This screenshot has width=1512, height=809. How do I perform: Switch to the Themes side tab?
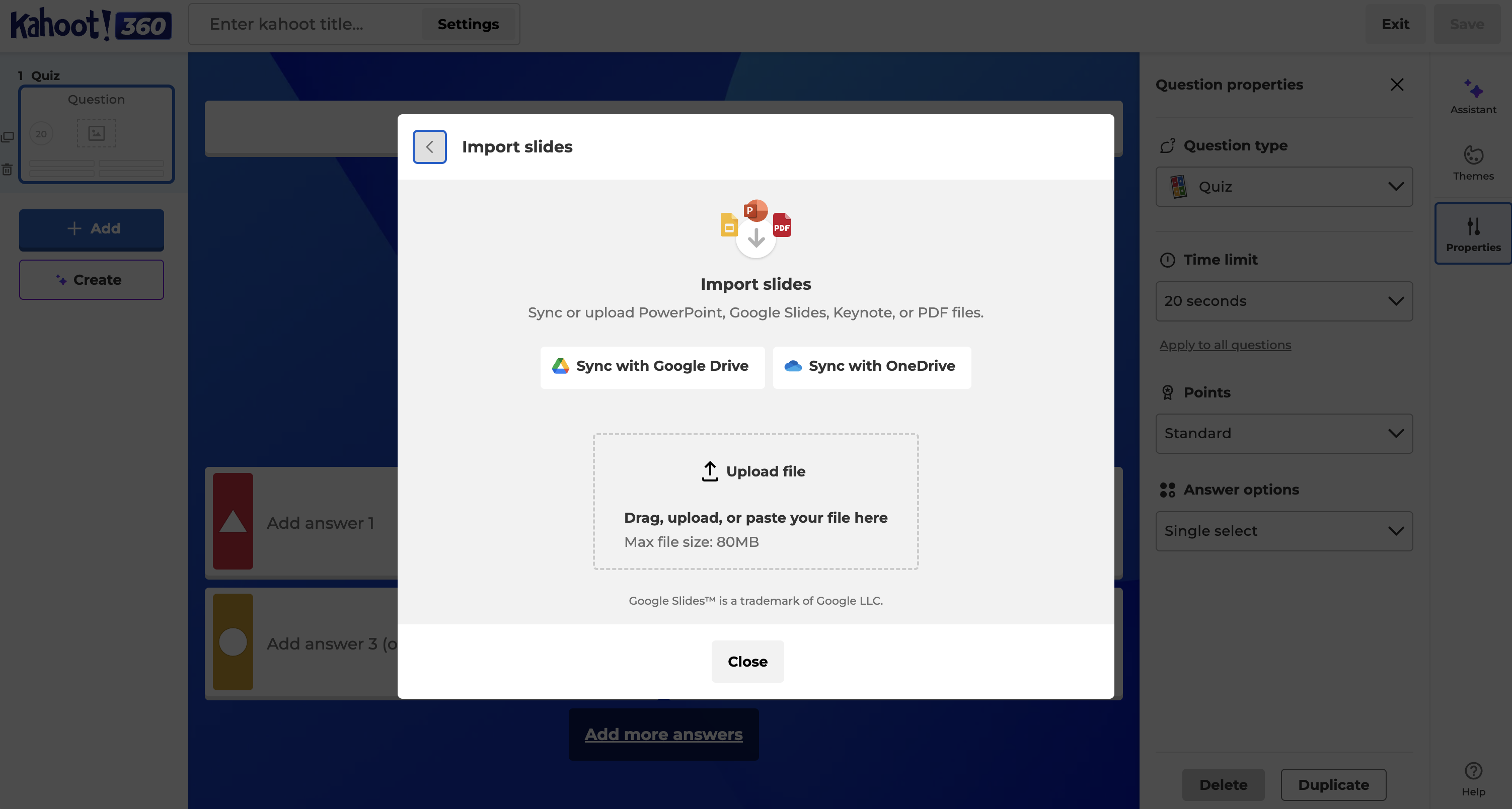click(1473, 163)
